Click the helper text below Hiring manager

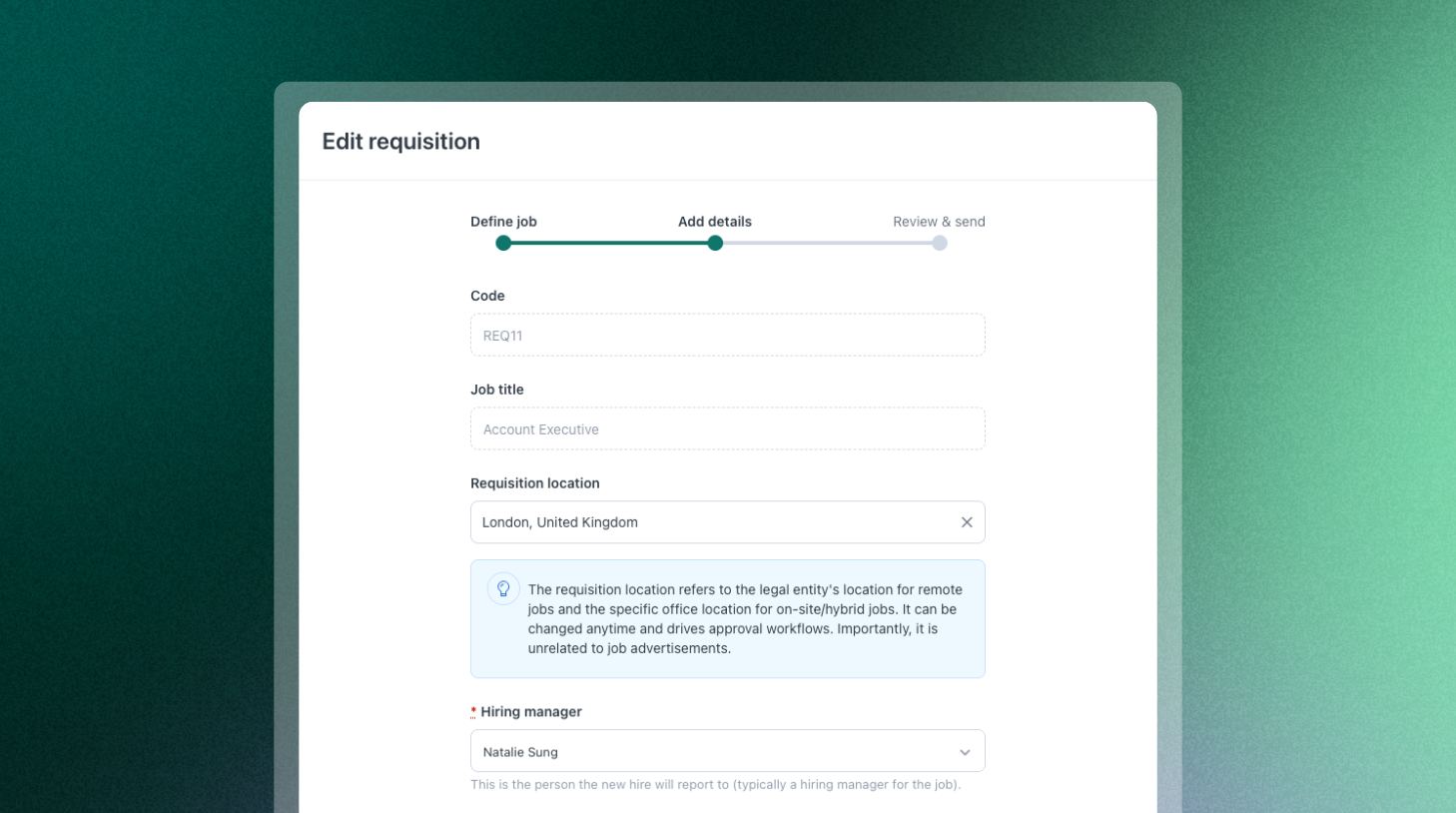click(715, 785)
